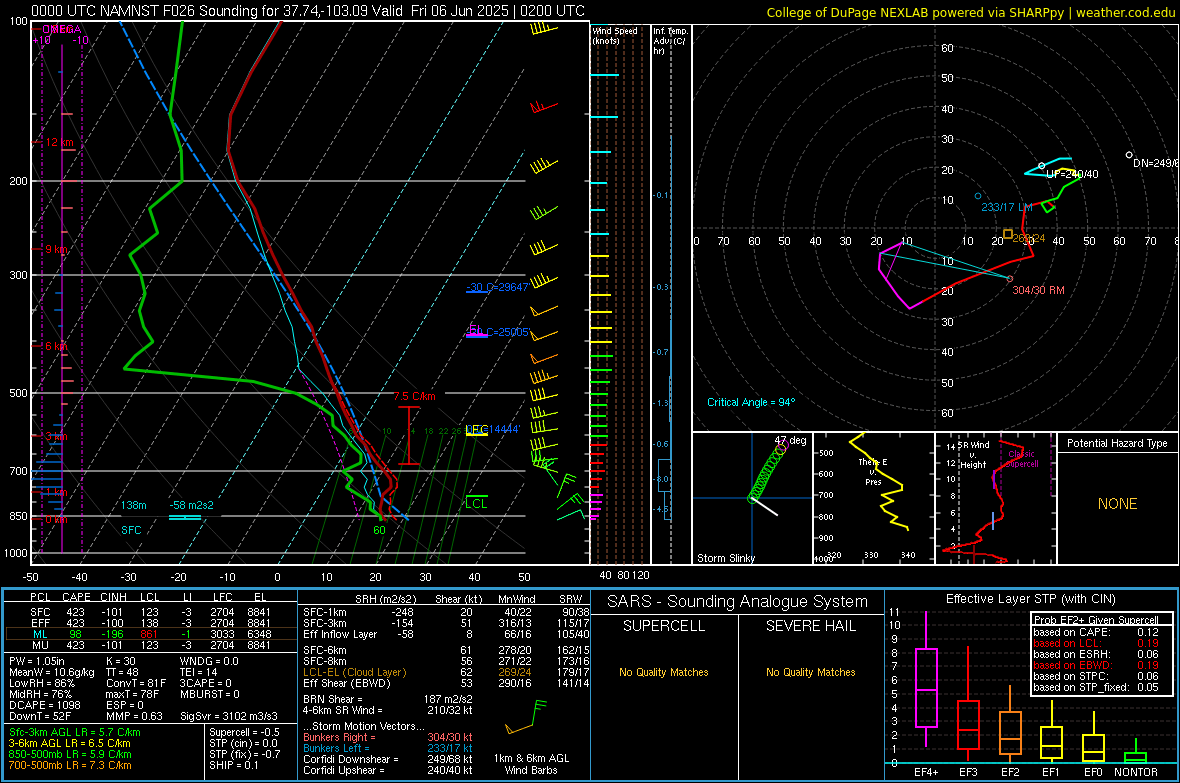1180x783 pixels.
Task: Open the weather.cod.edu credit link
Action: point(1125,12)
